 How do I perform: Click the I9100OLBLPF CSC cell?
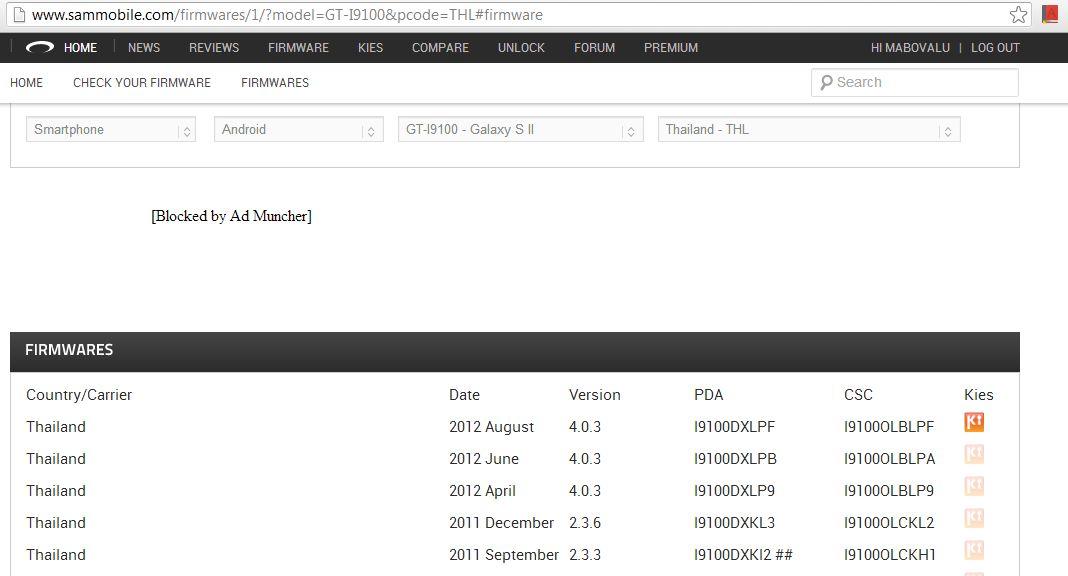(889, 427)
